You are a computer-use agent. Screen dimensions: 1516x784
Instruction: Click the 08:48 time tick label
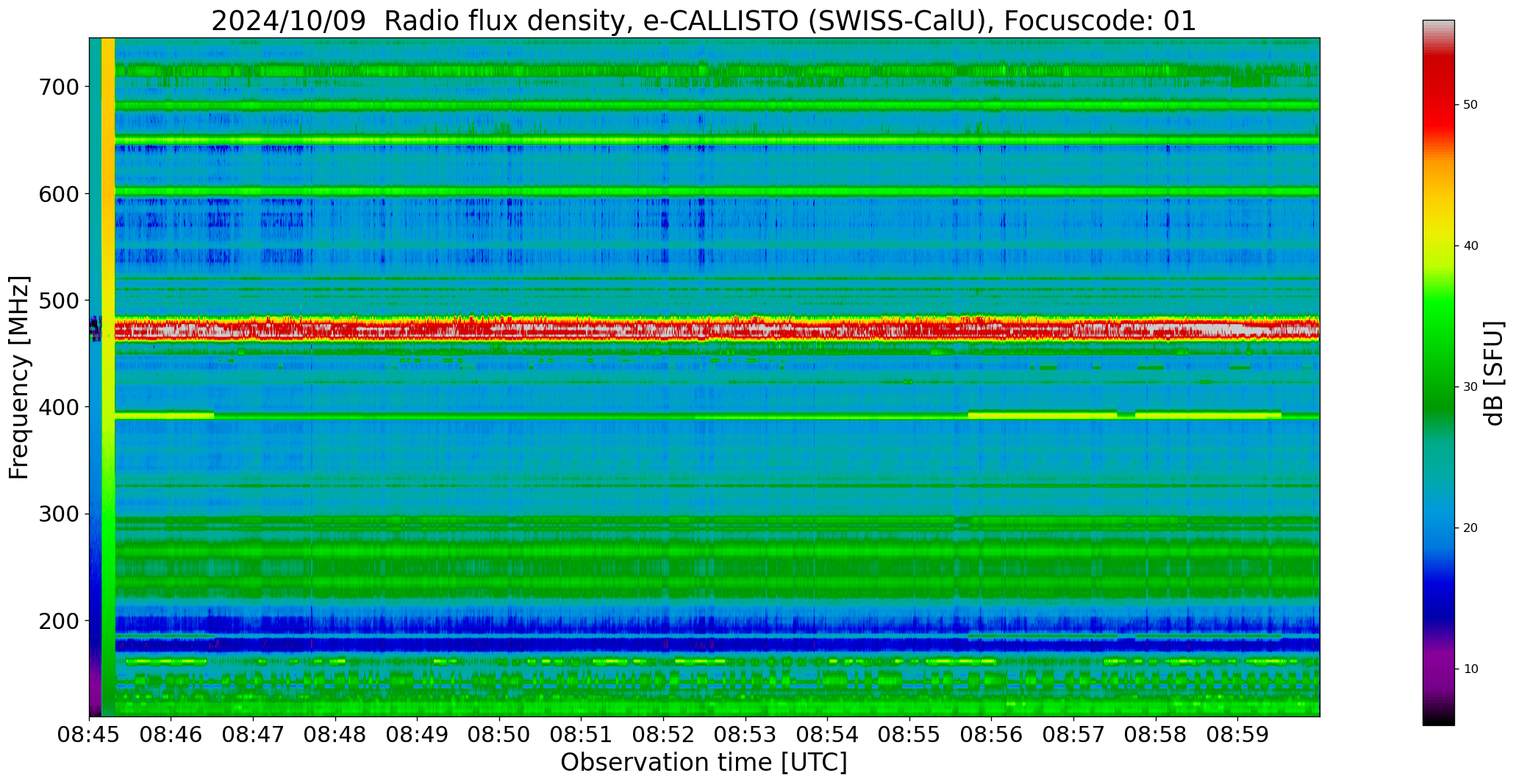[336, 736]
